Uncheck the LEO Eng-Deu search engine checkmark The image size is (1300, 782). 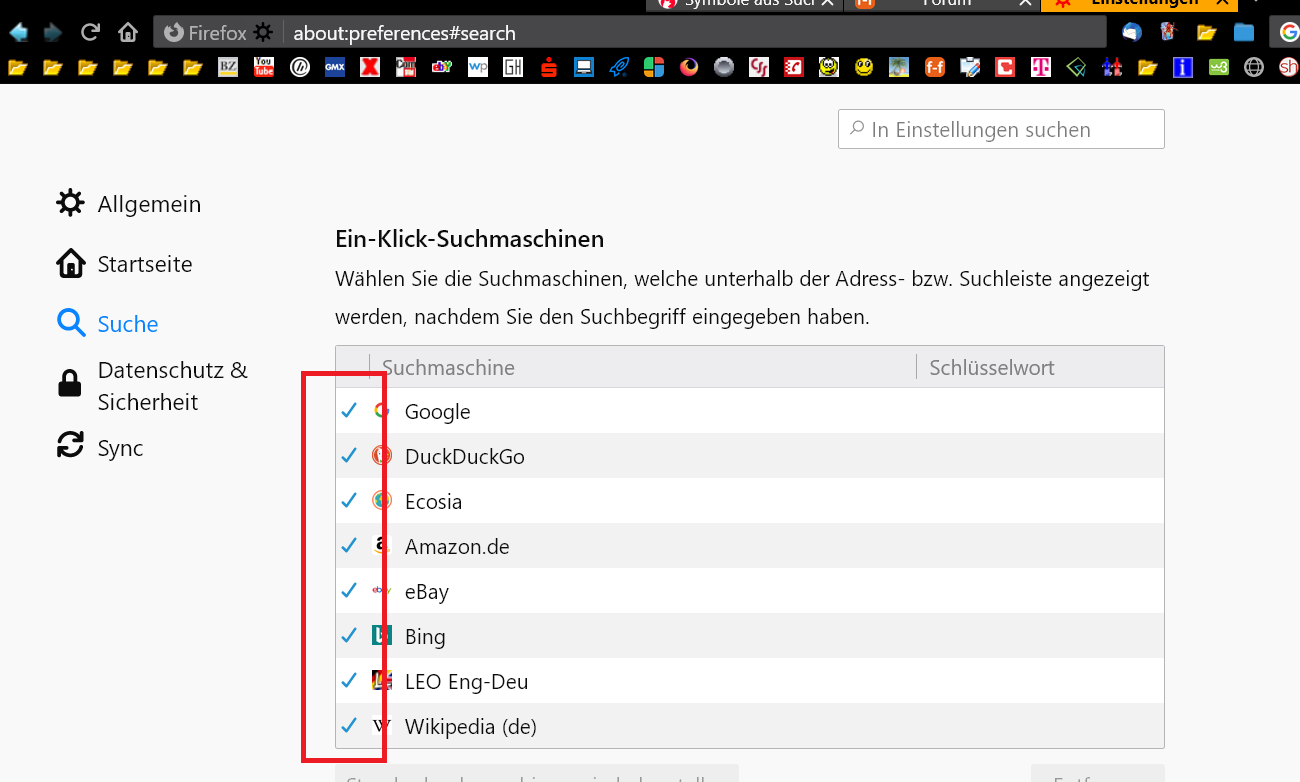pos(349,681)
